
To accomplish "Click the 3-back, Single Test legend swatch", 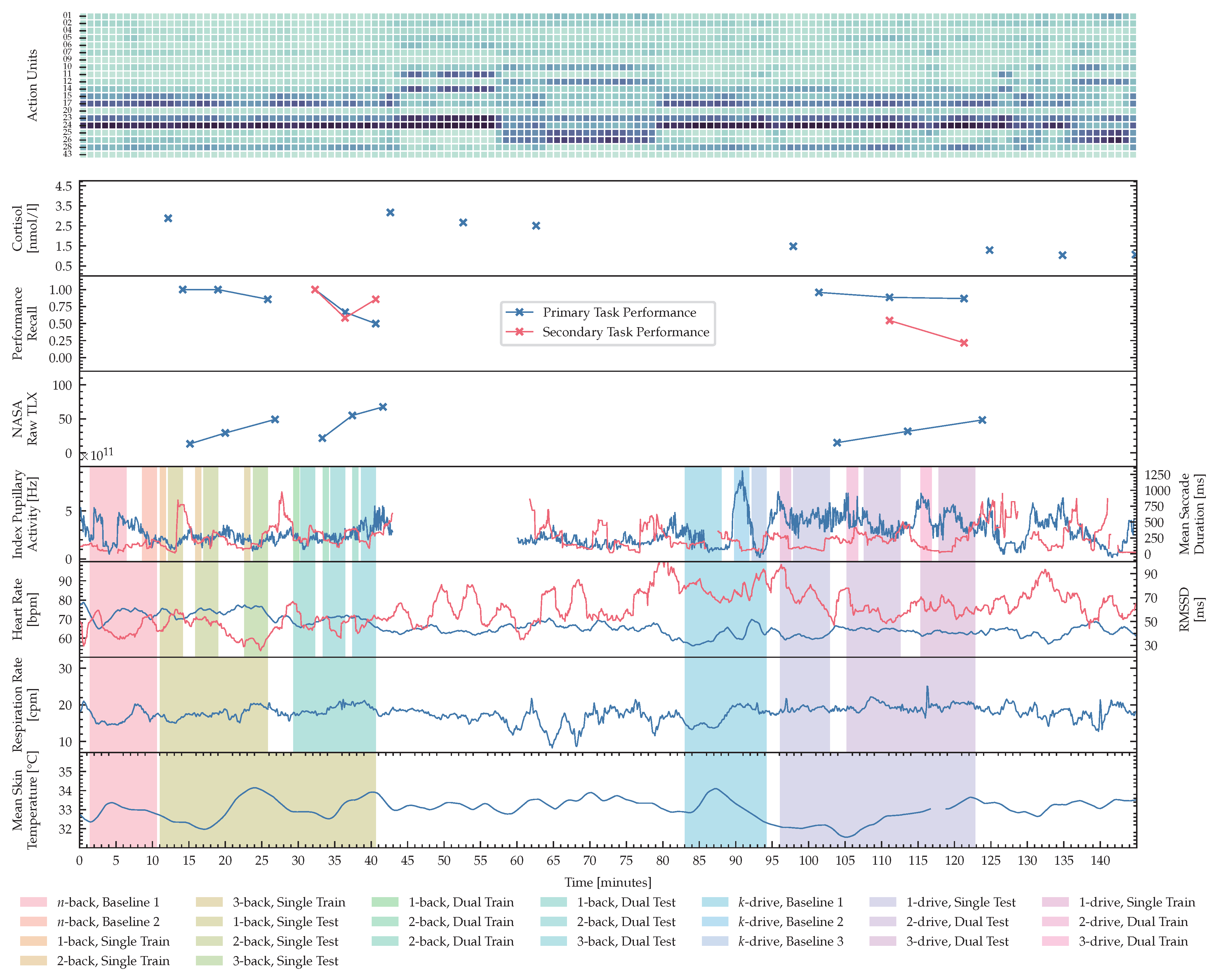I will pyautogui.click(x=209, y=961).
